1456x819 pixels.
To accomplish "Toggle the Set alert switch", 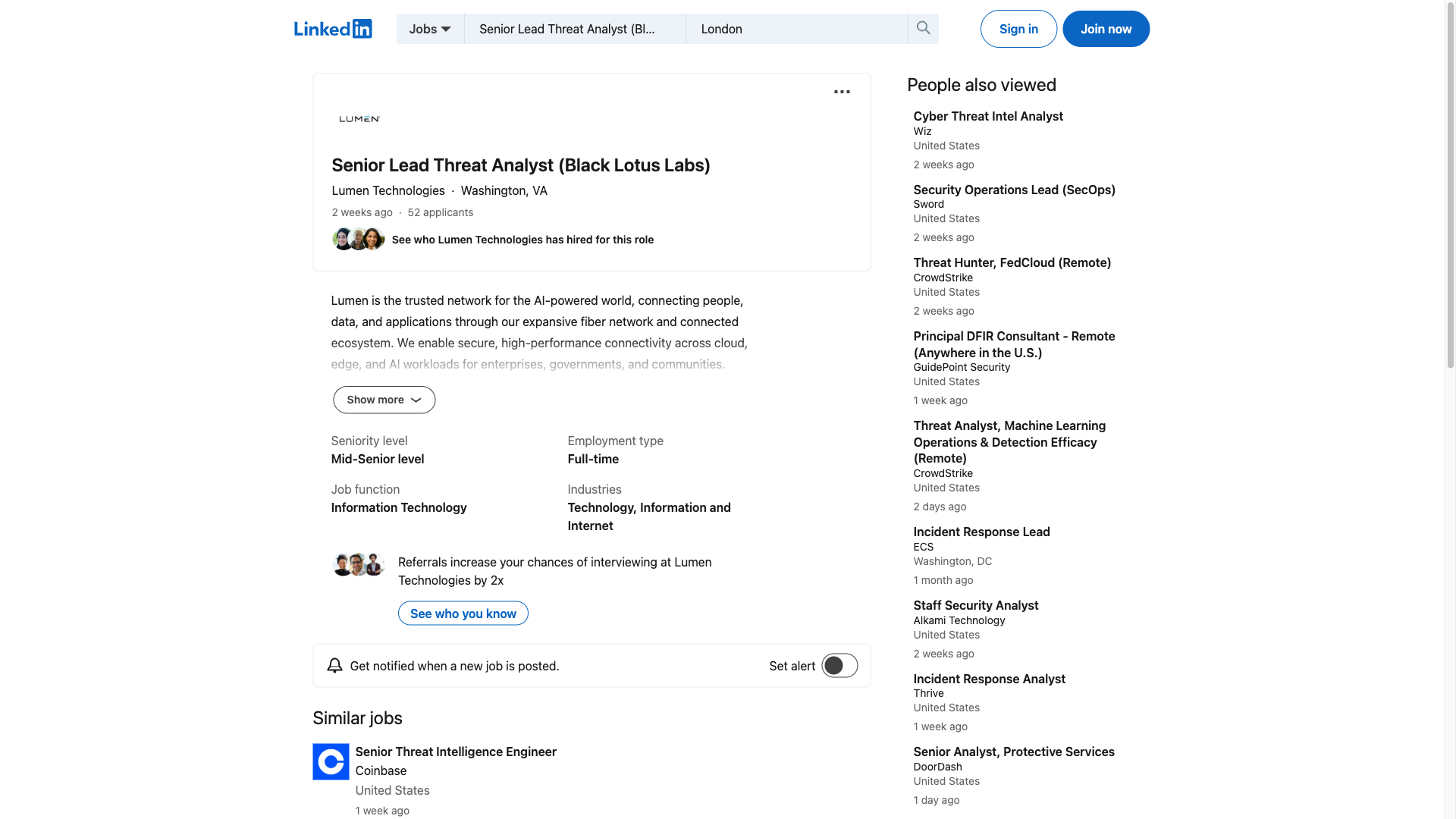I will click(839, 666).
